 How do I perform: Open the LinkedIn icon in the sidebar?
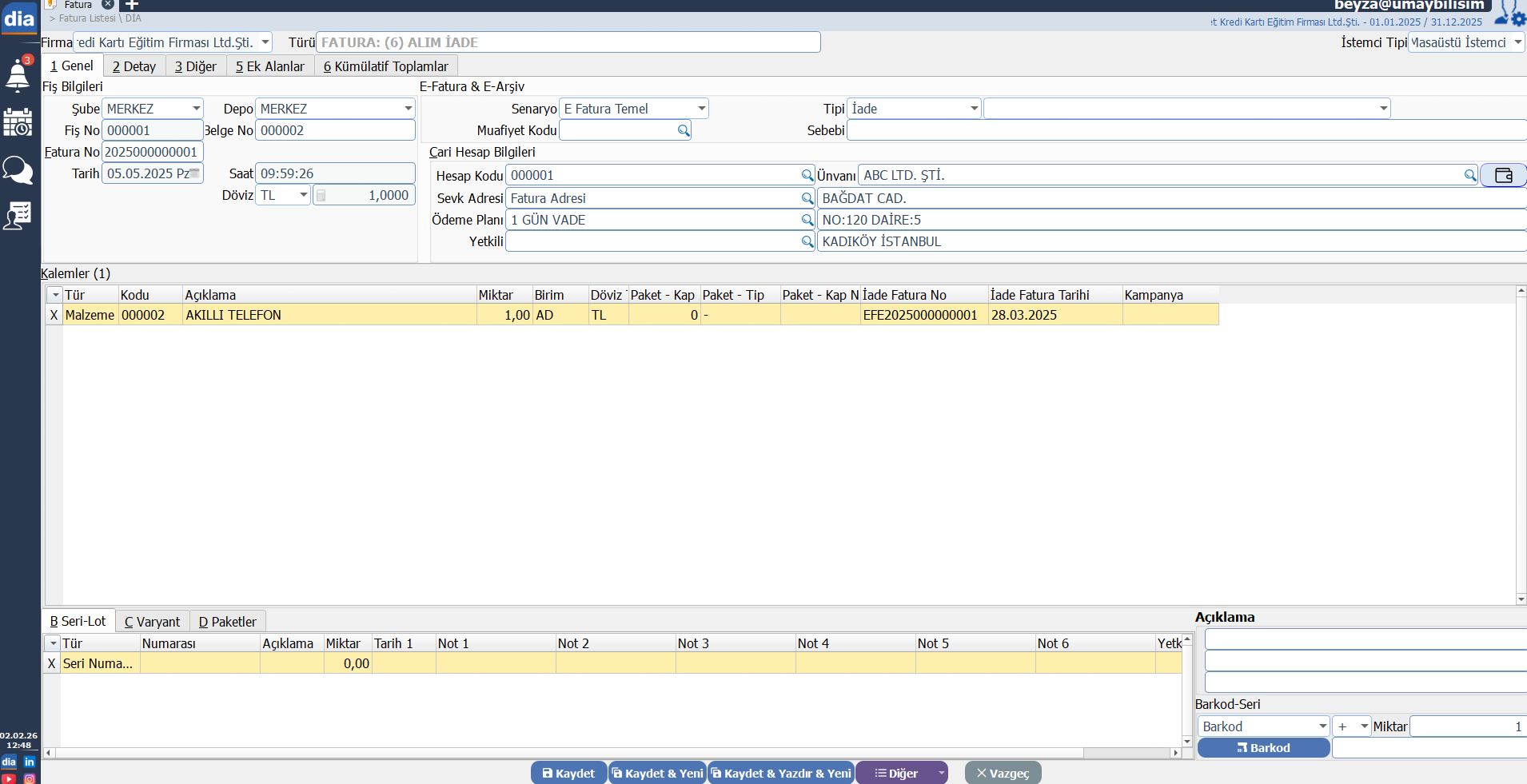point(30,762)
